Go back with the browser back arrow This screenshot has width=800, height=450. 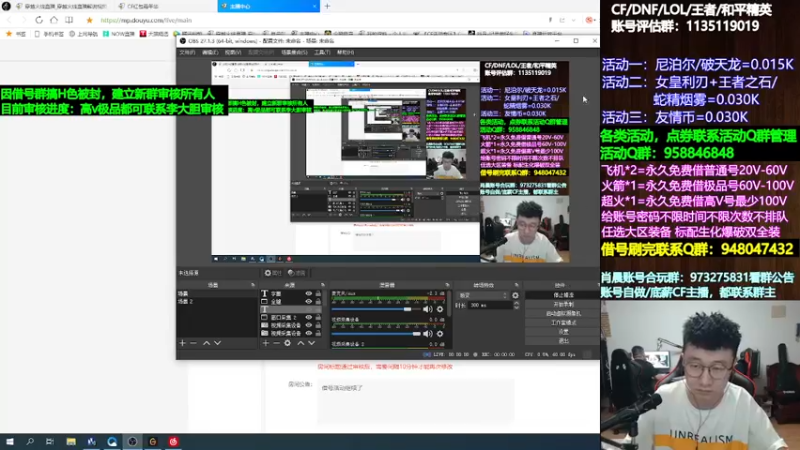coord(9,20)
